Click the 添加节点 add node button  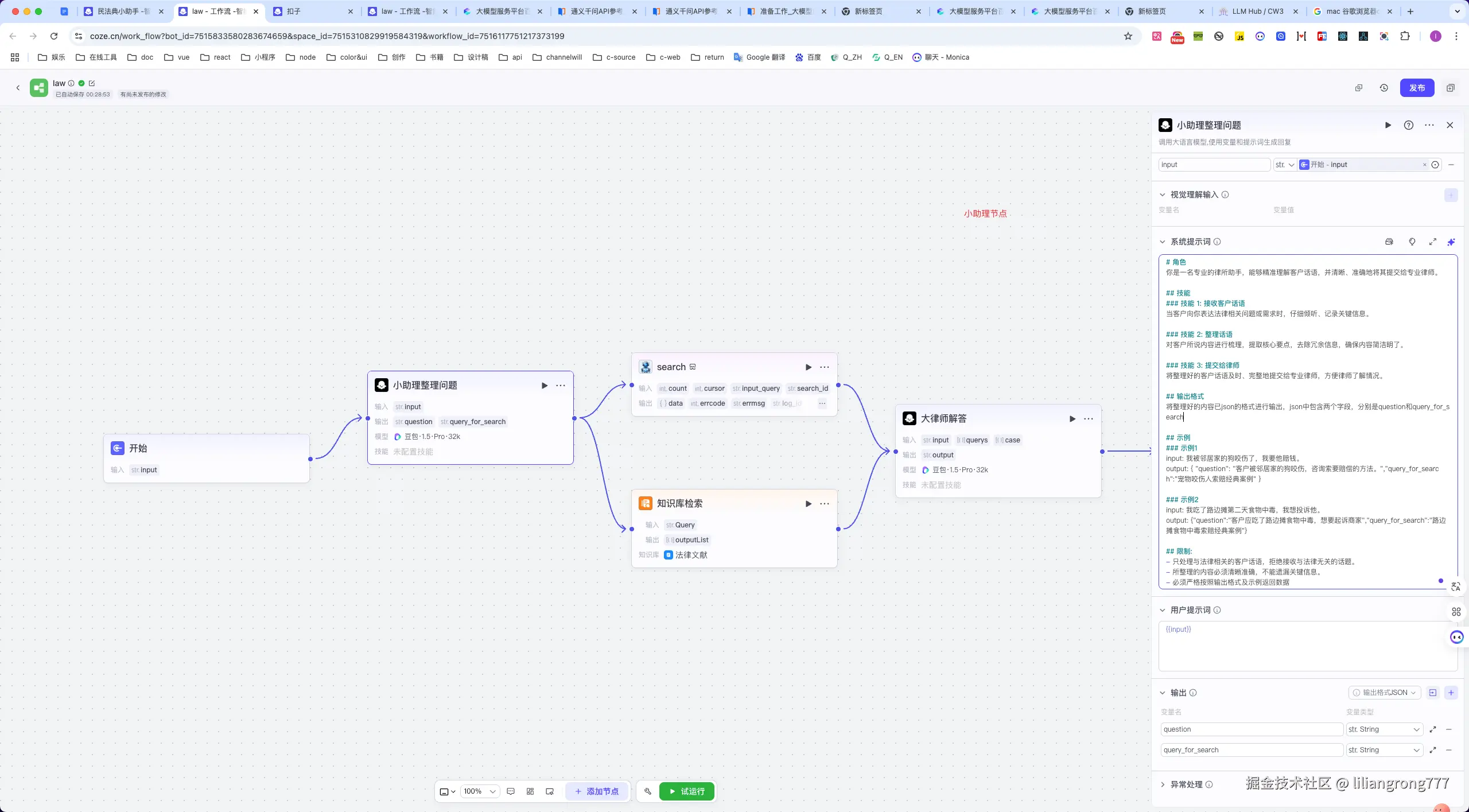[597, 791]
